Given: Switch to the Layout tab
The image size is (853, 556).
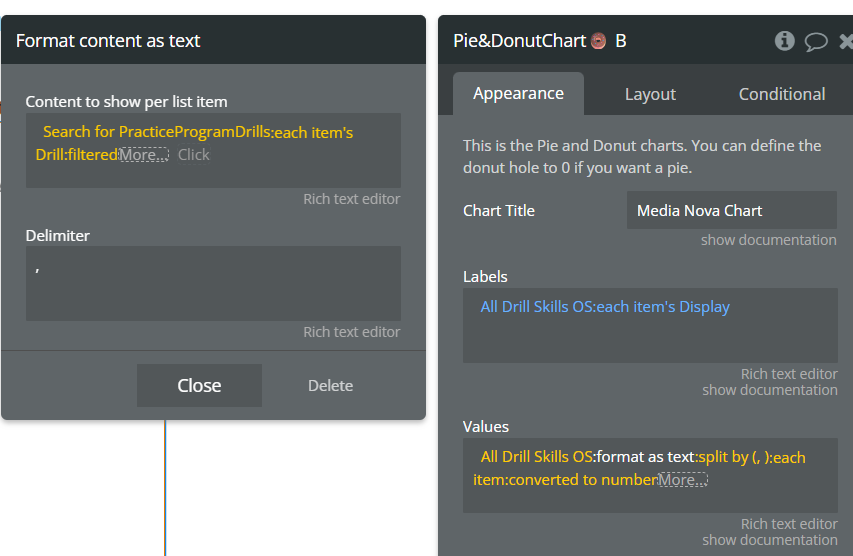Looking at the screenshot, I should point(650,94).
